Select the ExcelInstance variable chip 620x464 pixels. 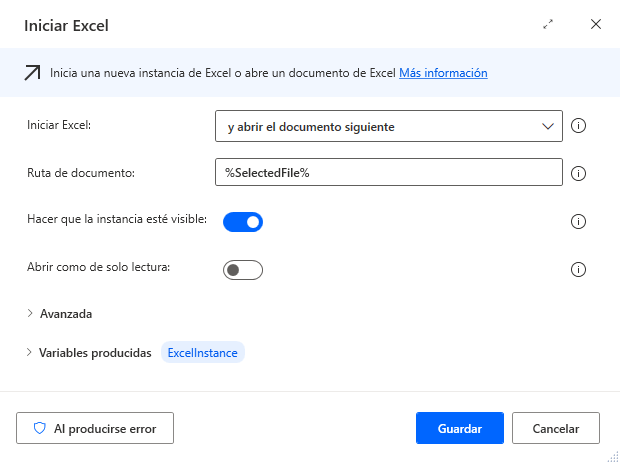[203, 352]
